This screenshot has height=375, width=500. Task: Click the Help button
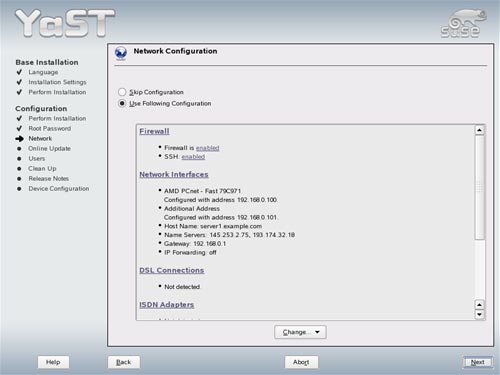(53, 362)
